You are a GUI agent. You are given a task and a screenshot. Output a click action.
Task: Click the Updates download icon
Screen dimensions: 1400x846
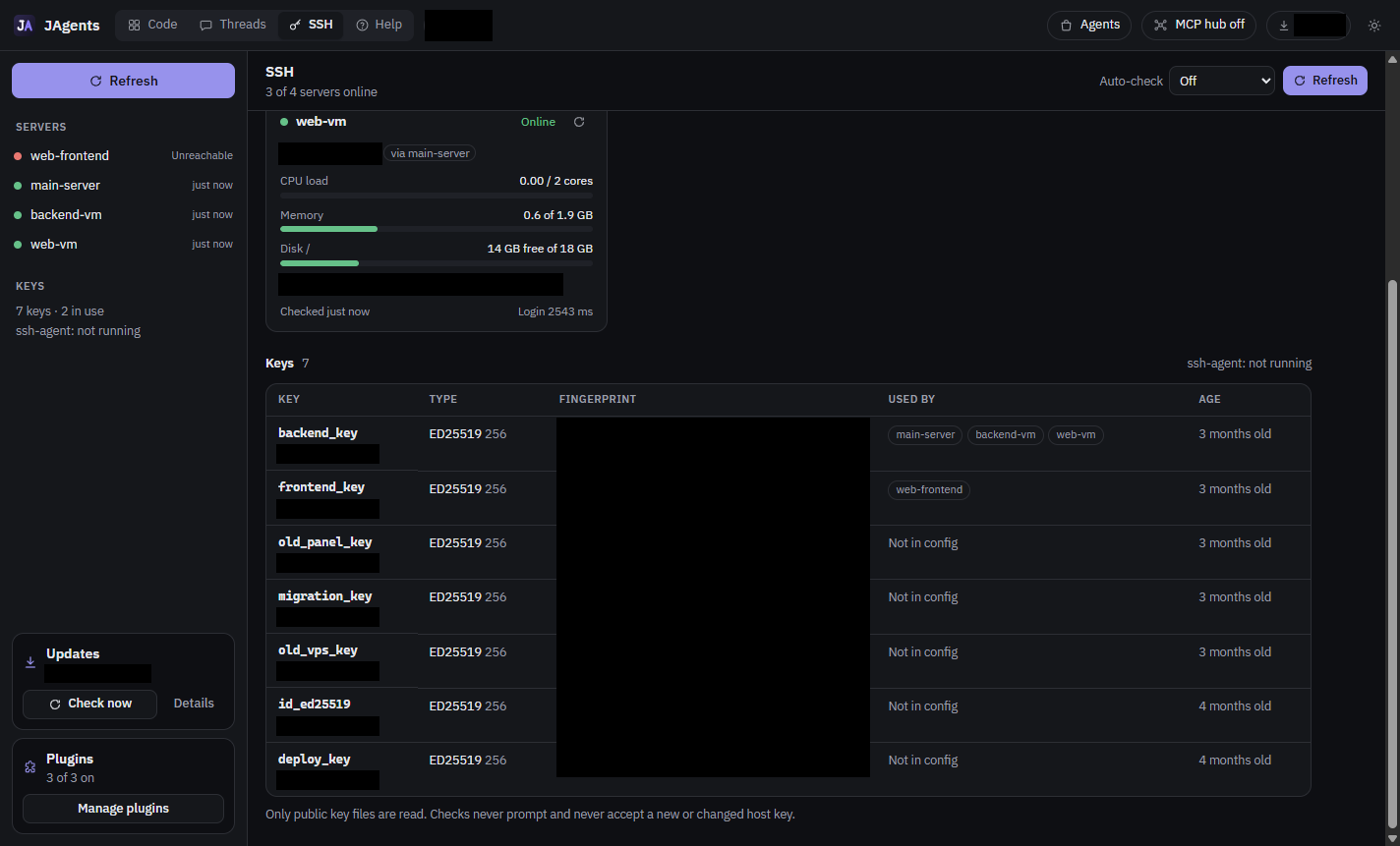(30, 662)
